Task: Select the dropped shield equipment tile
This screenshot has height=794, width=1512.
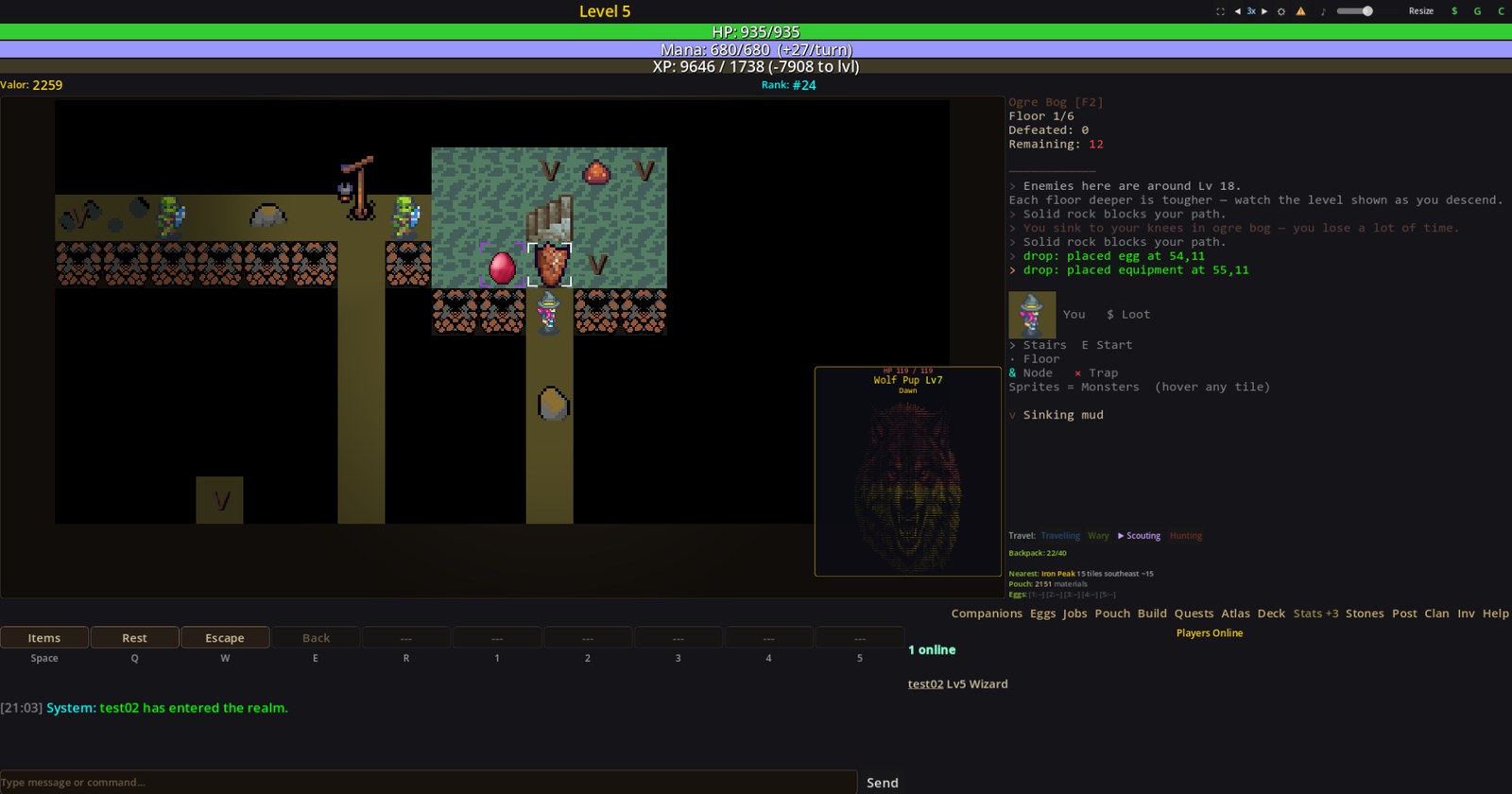Action: click(x=550, y=265)
